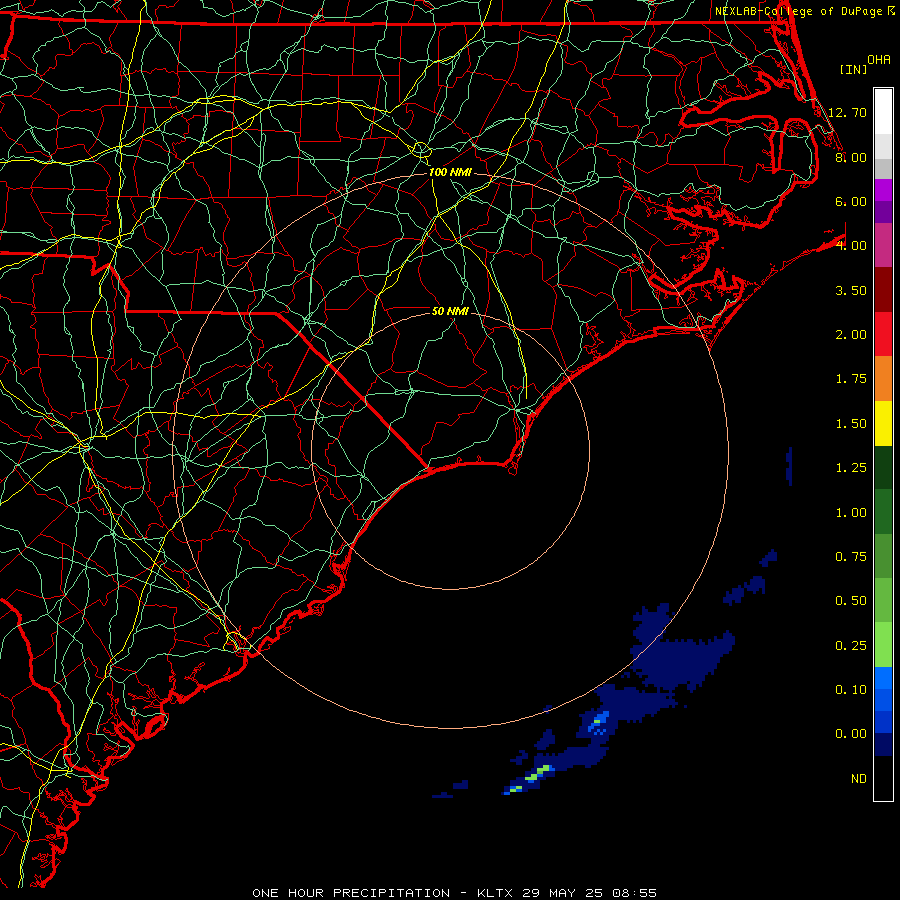Pick the dark purple legend swatch
Screen dimensions: 900x900
coord(883,212)
